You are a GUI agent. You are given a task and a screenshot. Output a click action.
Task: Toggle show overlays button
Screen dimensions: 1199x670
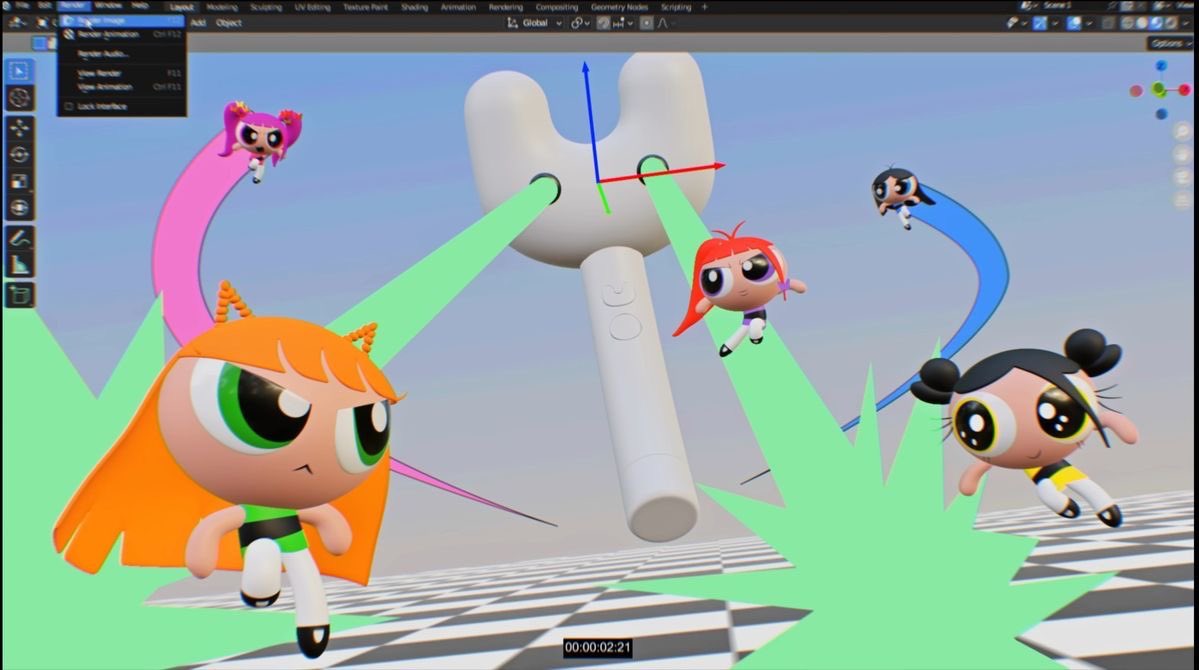1074,23
